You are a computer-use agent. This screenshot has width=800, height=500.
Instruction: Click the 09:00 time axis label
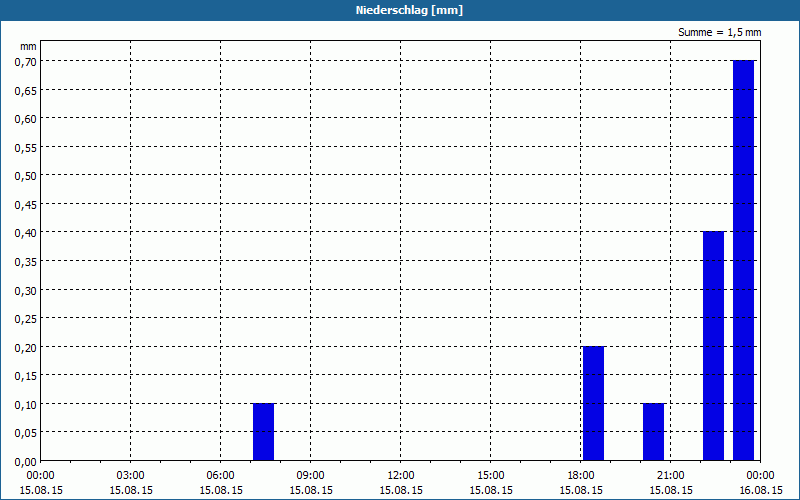point(311,476)
